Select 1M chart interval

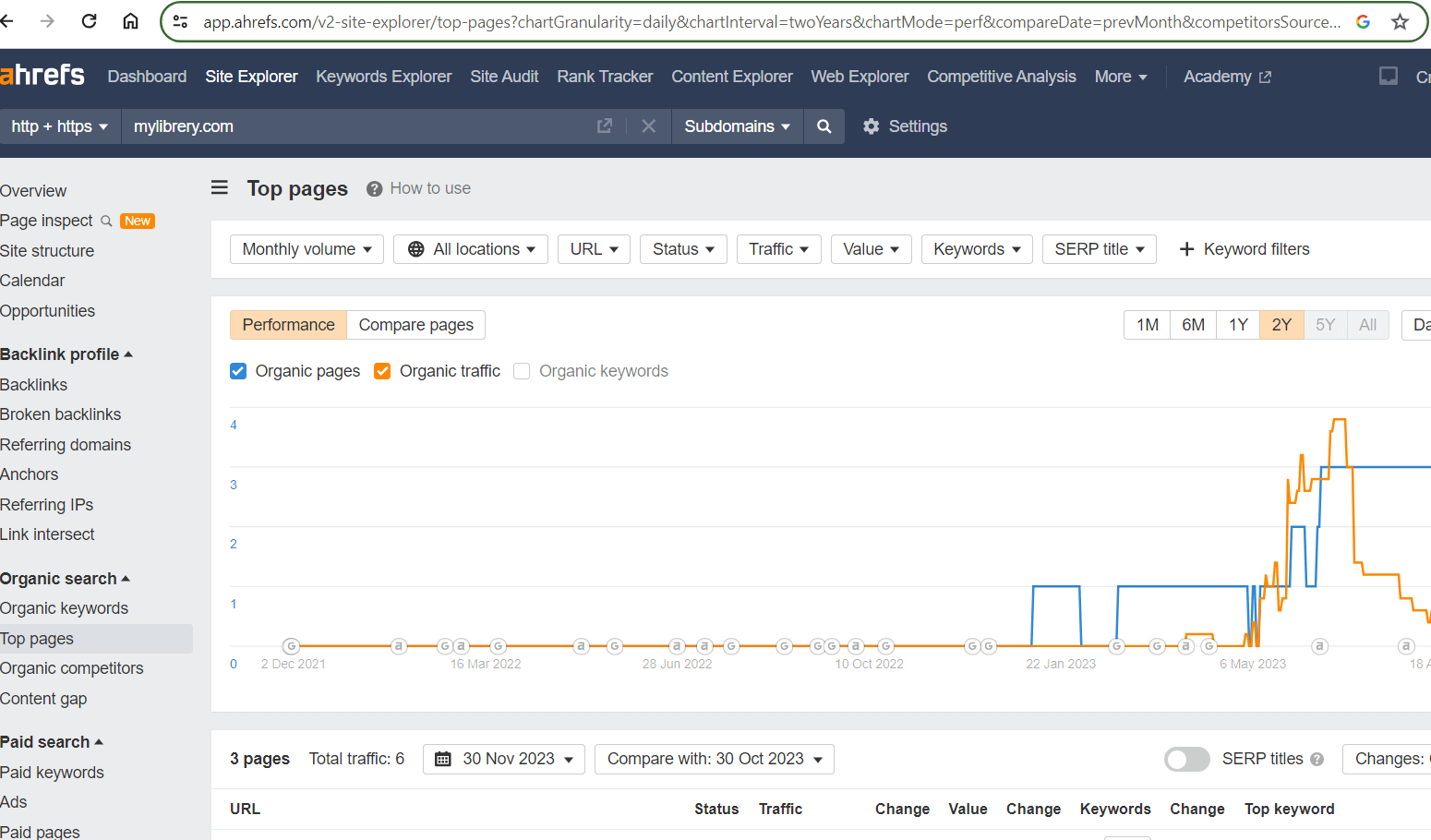pyautogui.click(x=1148, y=325)
